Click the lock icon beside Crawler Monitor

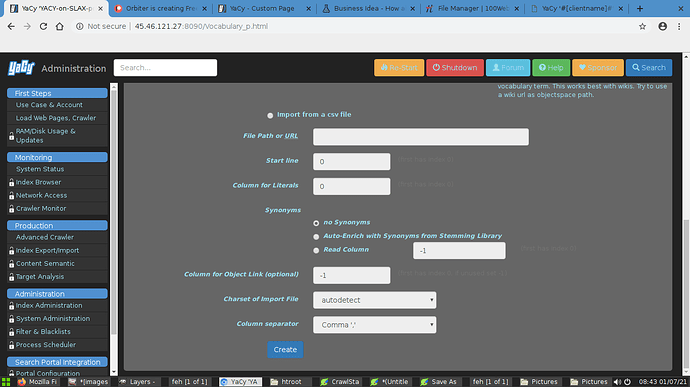pyautogui.click(x=11, y=209)
